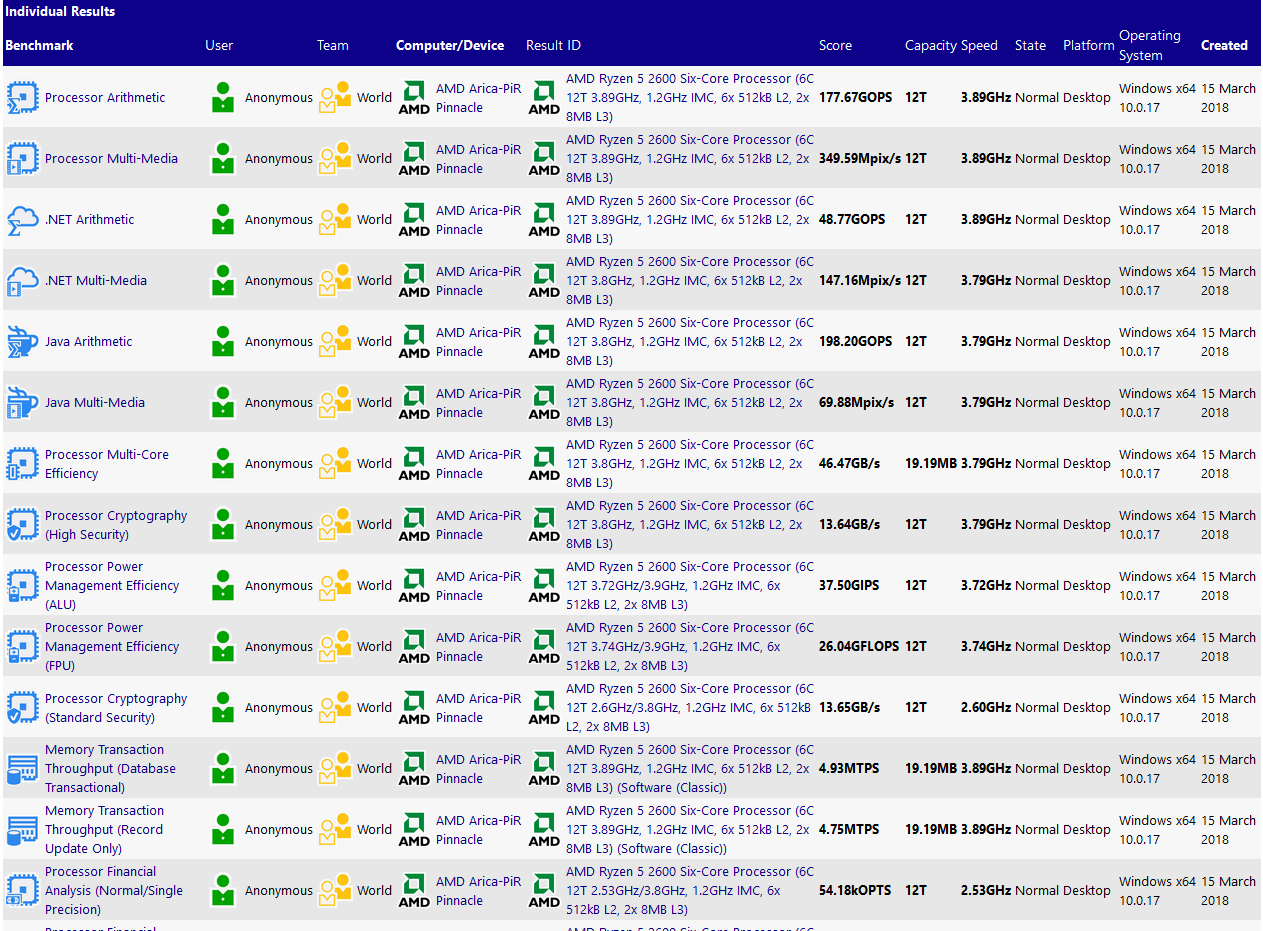Click the AMD device logo in .NET Arithmetic row
Image resolution: width=1263 pixels, height=931 pixels.
(414, 220)
